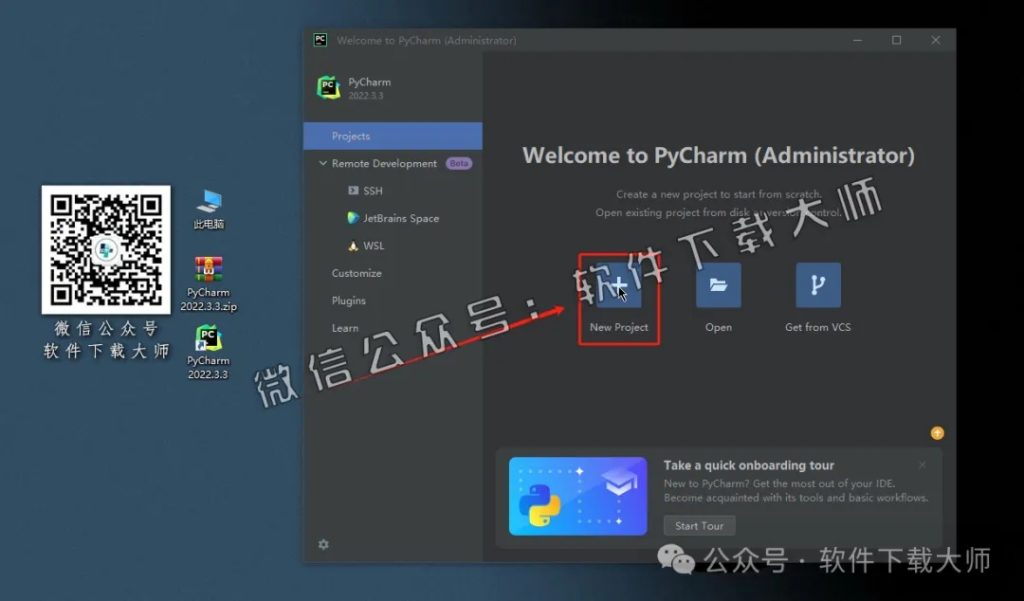Click the Beta badge next to Remote Development

pyautogui.click(x=459, y=163)
